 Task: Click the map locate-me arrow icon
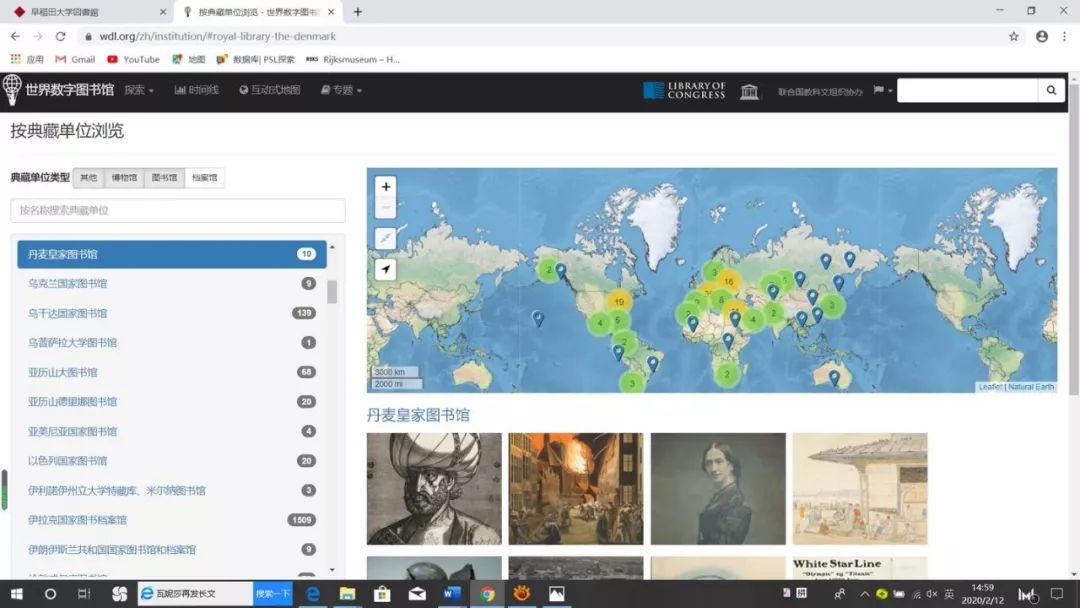pyautogui.click(x=386, y=269)
